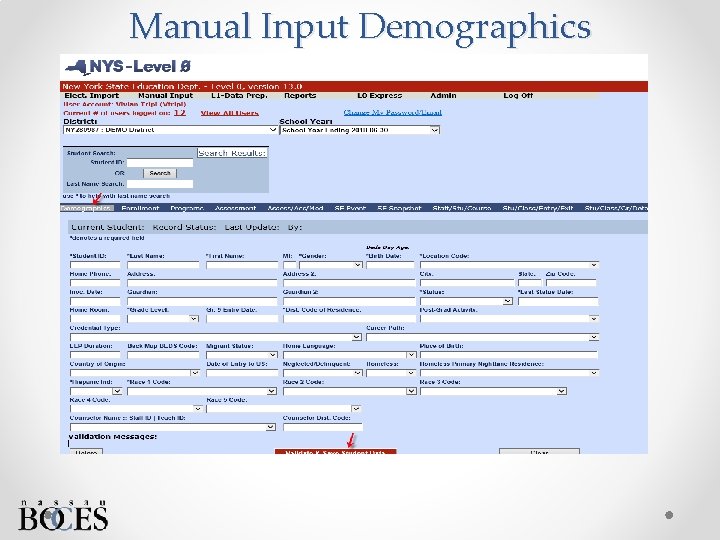Open the Elect. Import menu
Image resolution: width=720 pixels, height=540 pixels.
pyautogui.click(x=91, y=96)
